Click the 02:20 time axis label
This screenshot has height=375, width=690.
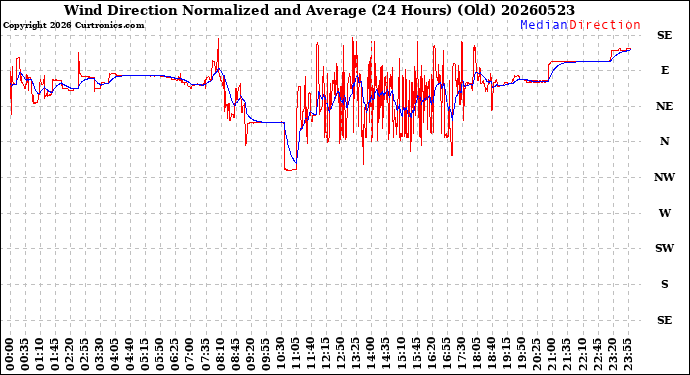[70, 354]
